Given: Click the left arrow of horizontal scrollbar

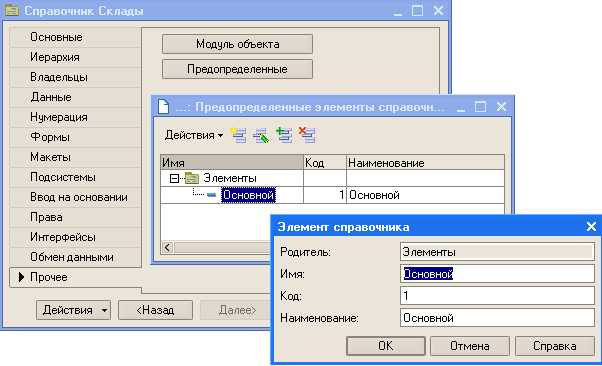Looking at the screenshot, I should (x=167, y=247).
